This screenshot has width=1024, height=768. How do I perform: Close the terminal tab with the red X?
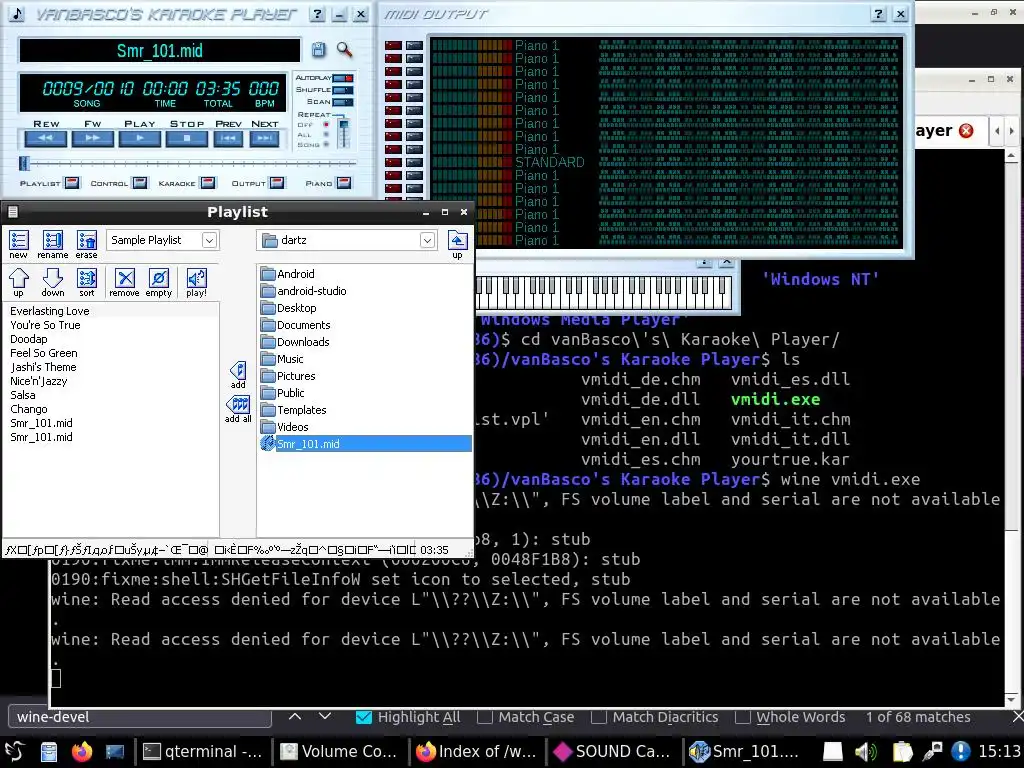click(x=966, y=131)
